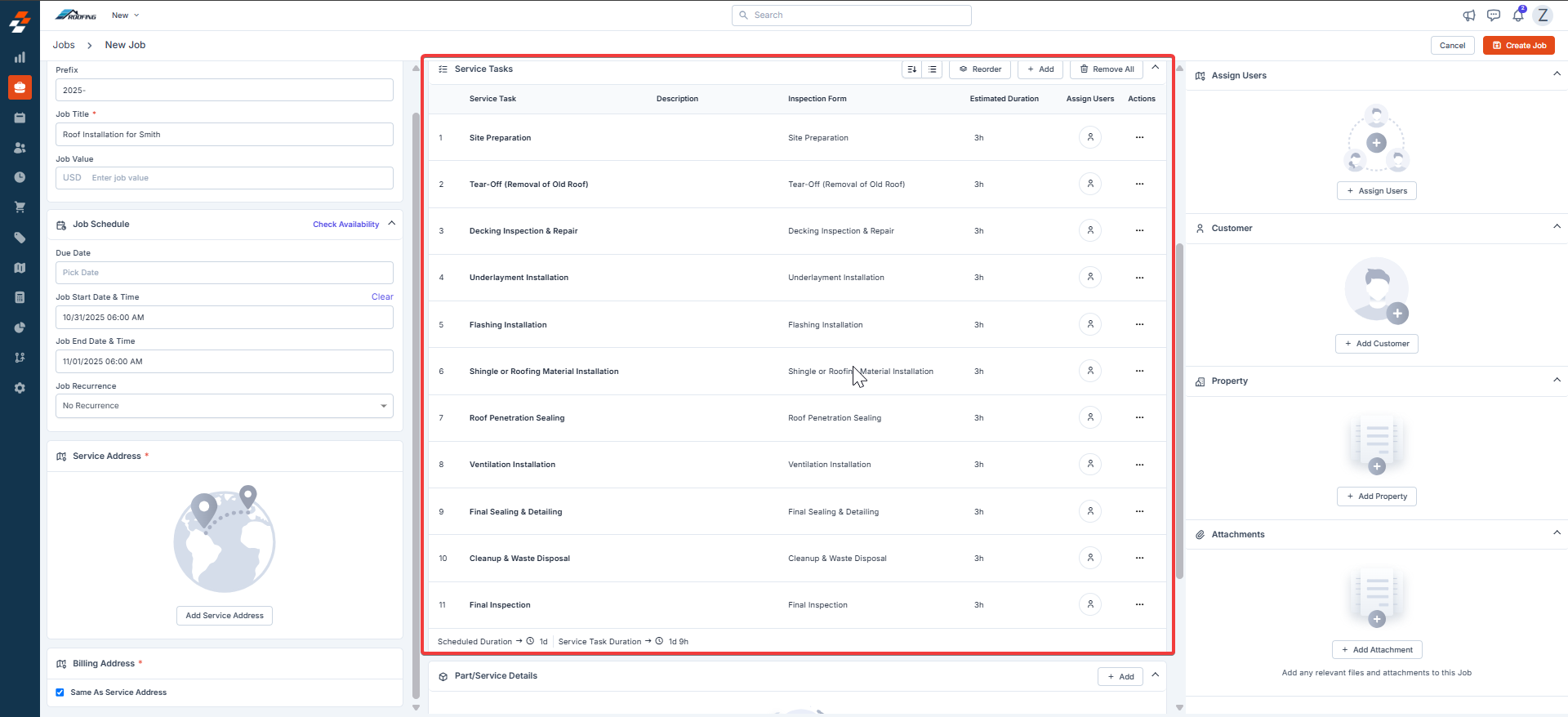Collapse the Assign Users panel
Image resolution: width=1568 pixels, height=717 pixels.
(1557, 73)
